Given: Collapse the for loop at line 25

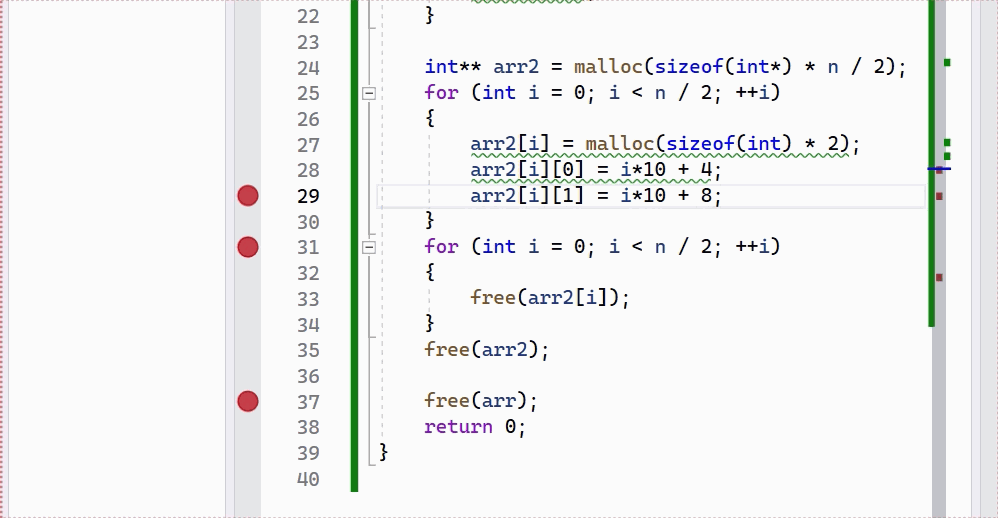Looking at the screenshot, I should coord(369,93).
